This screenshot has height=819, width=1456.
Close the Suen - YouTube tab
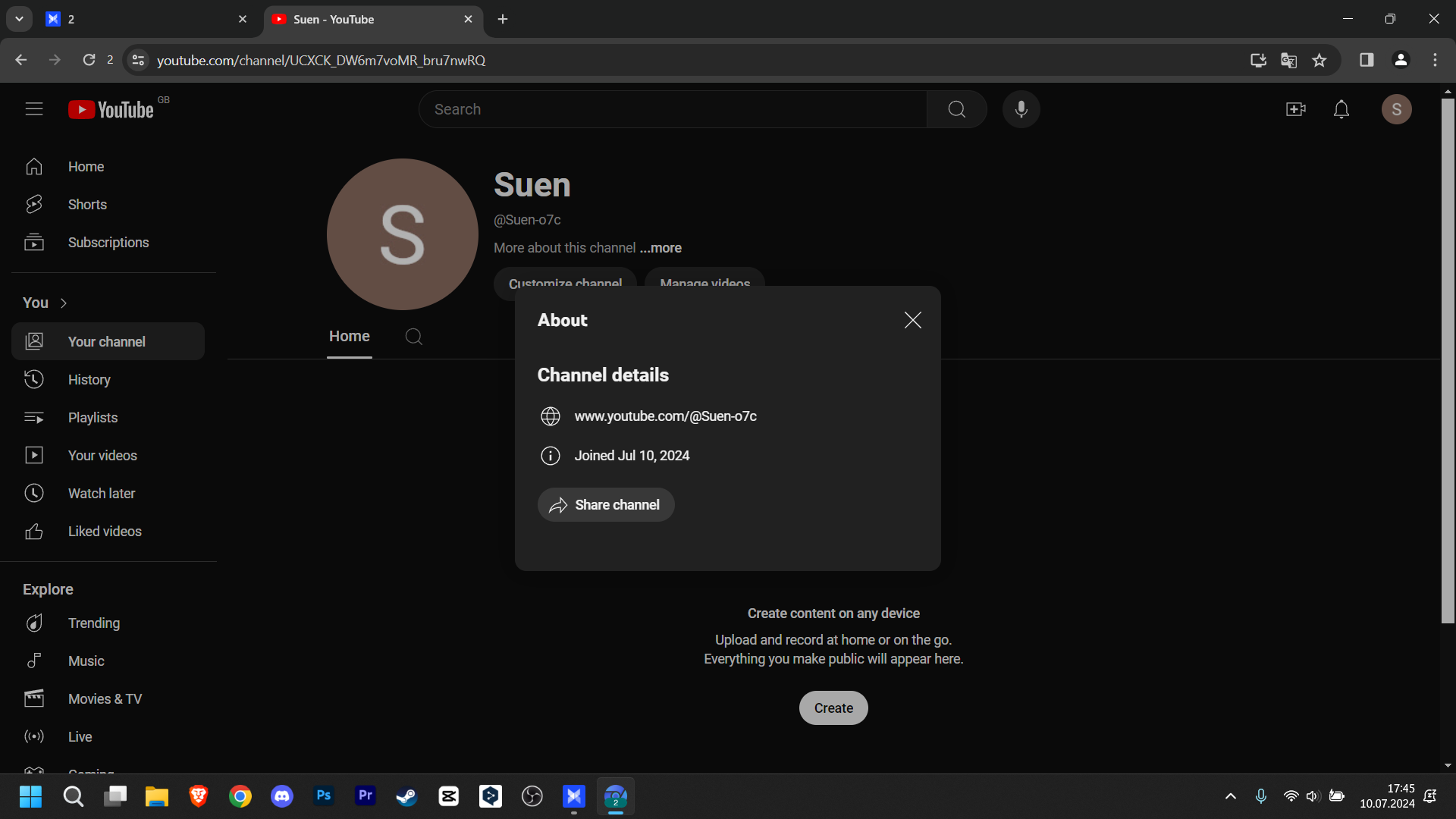[468, 20]
